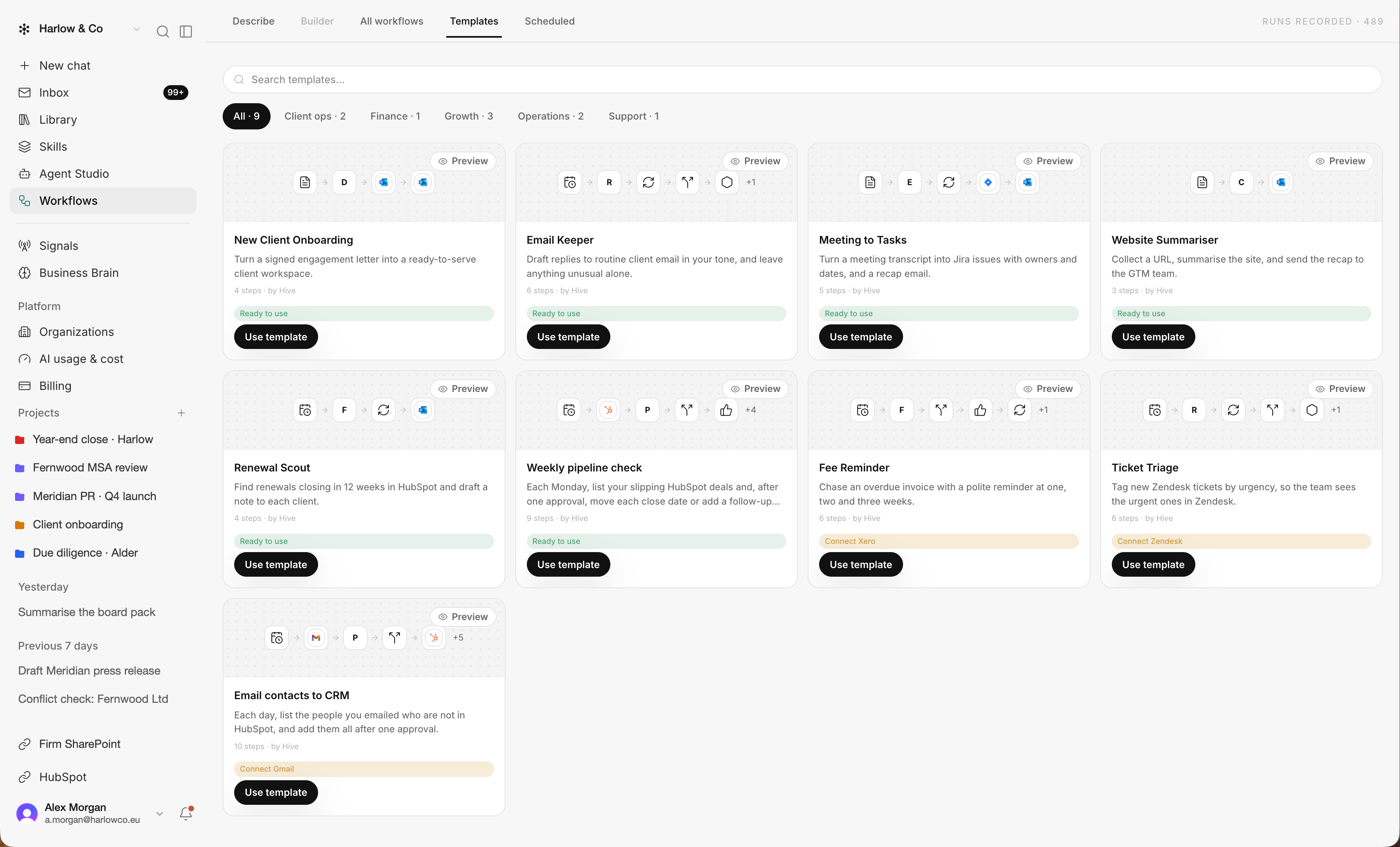
Task: Preview the Weekly pipeline check template
Action: coord(755,389)
